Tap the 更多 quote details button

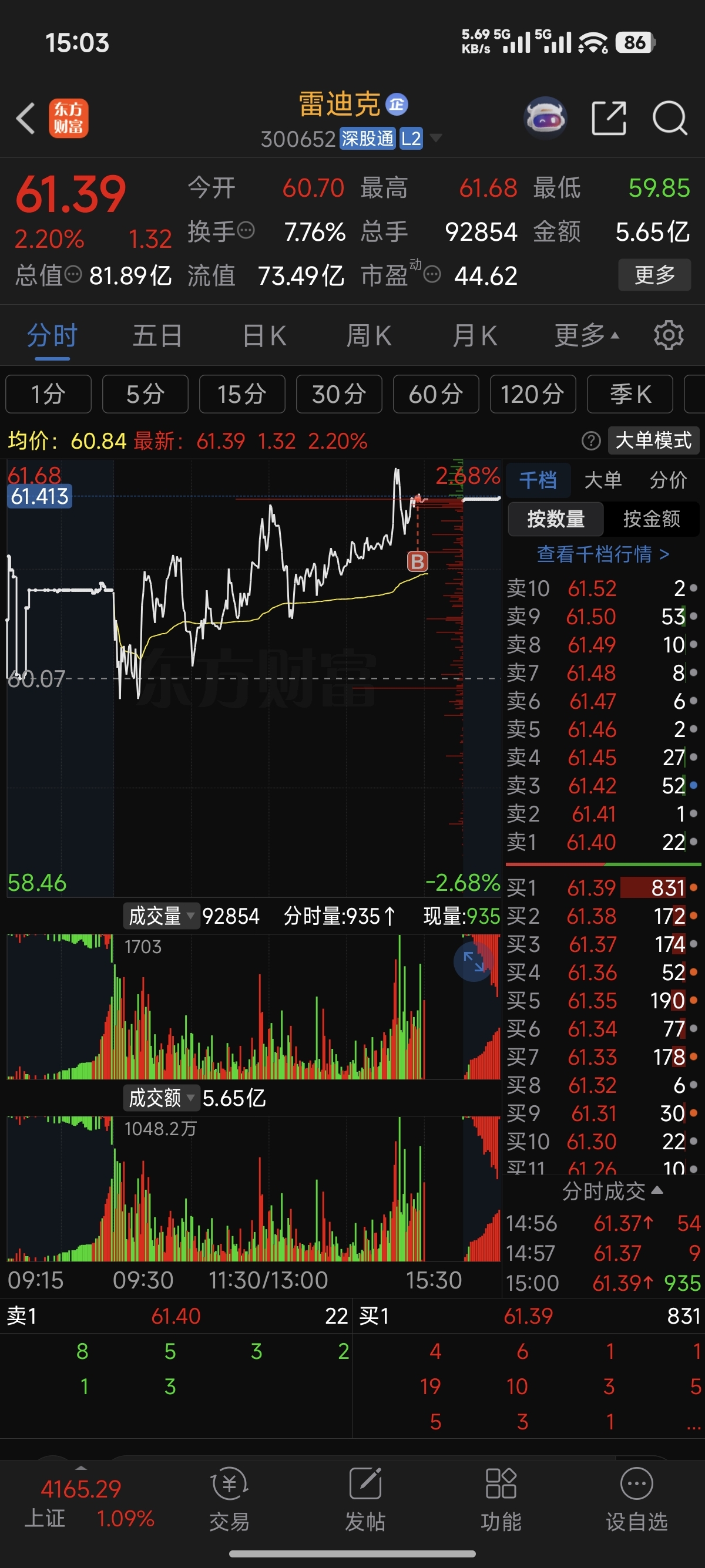654,274
